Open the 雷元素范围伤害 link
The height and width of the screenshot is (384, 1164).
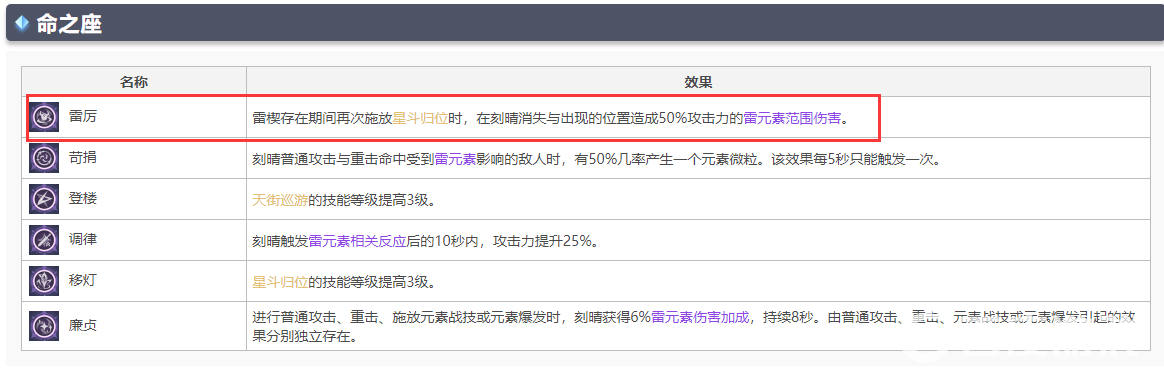point(792,118)
